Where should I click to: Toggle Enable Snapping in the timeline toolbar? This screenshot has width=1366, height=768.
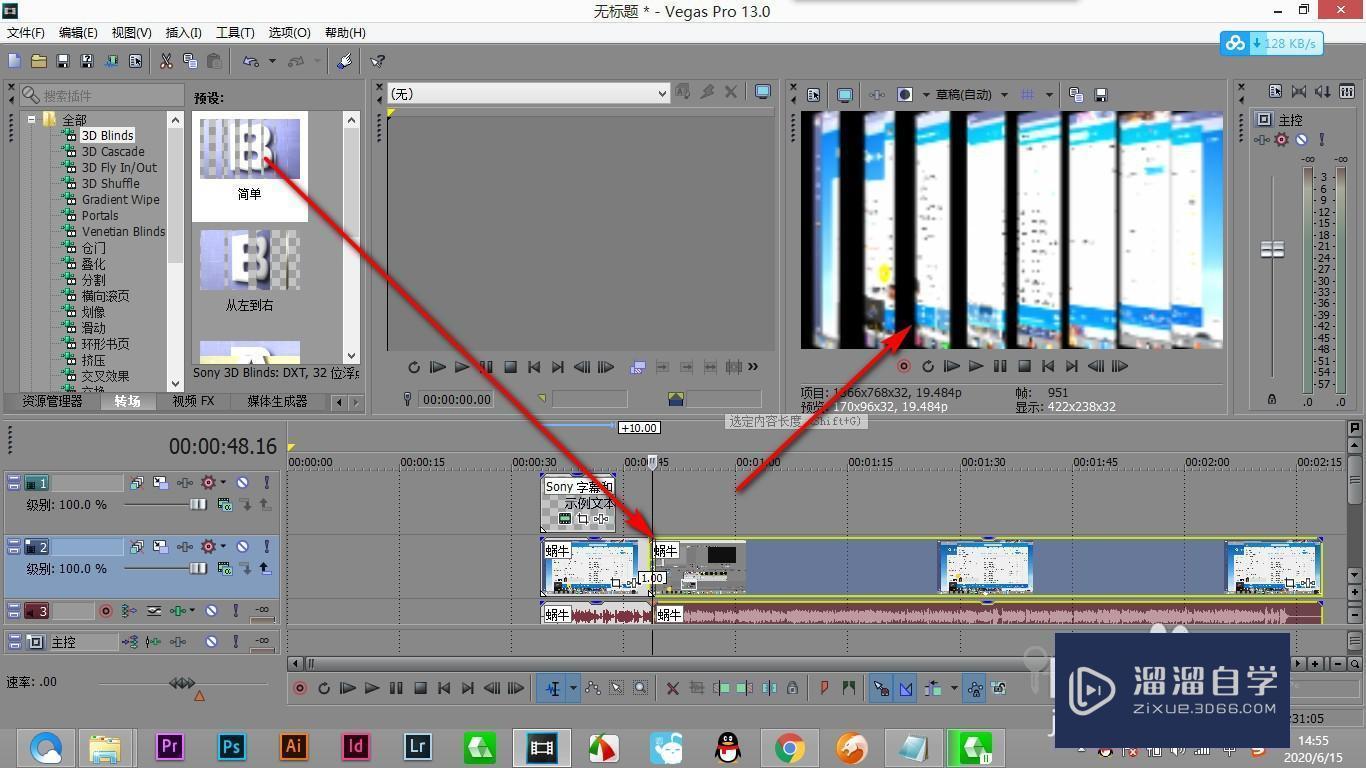click(x=881, y=688)
